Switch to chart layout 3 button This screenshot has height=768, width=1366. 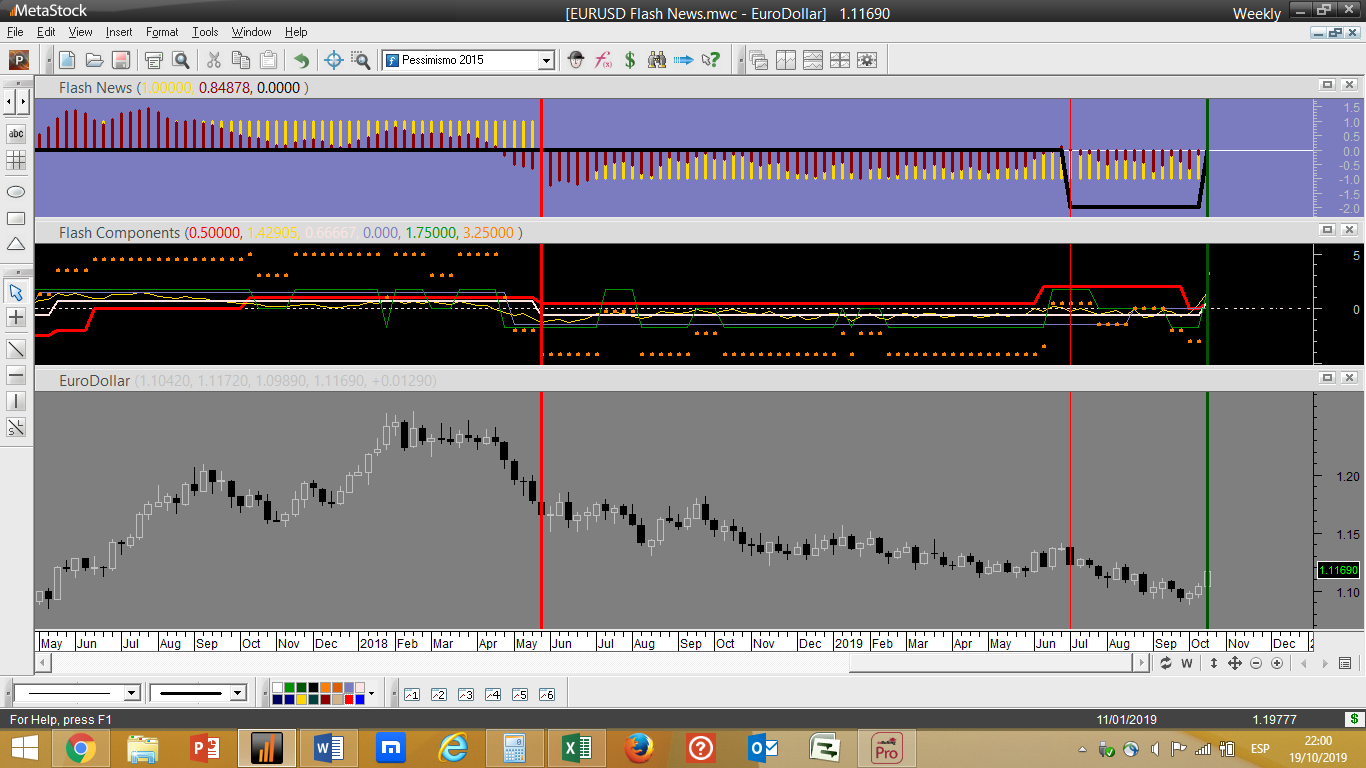(465, 694)
